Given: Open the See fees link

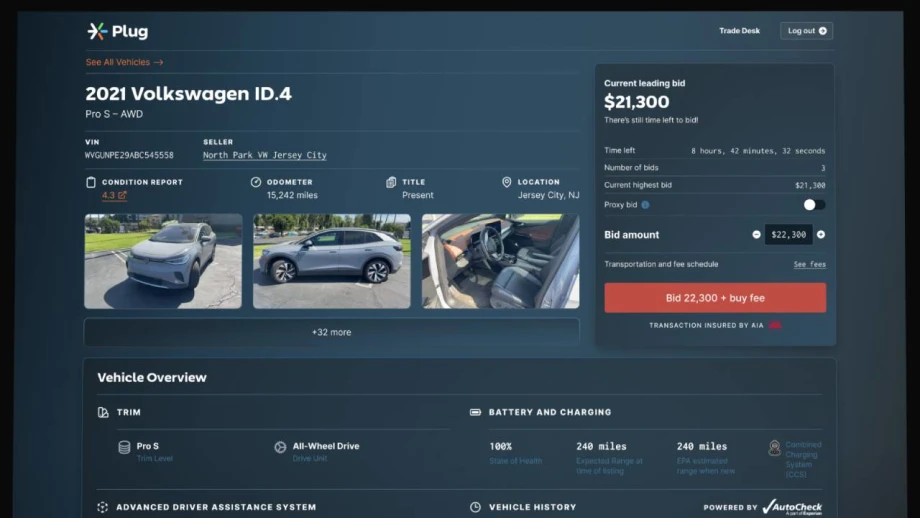Looking at the screenshot, I should pos(810,265).
